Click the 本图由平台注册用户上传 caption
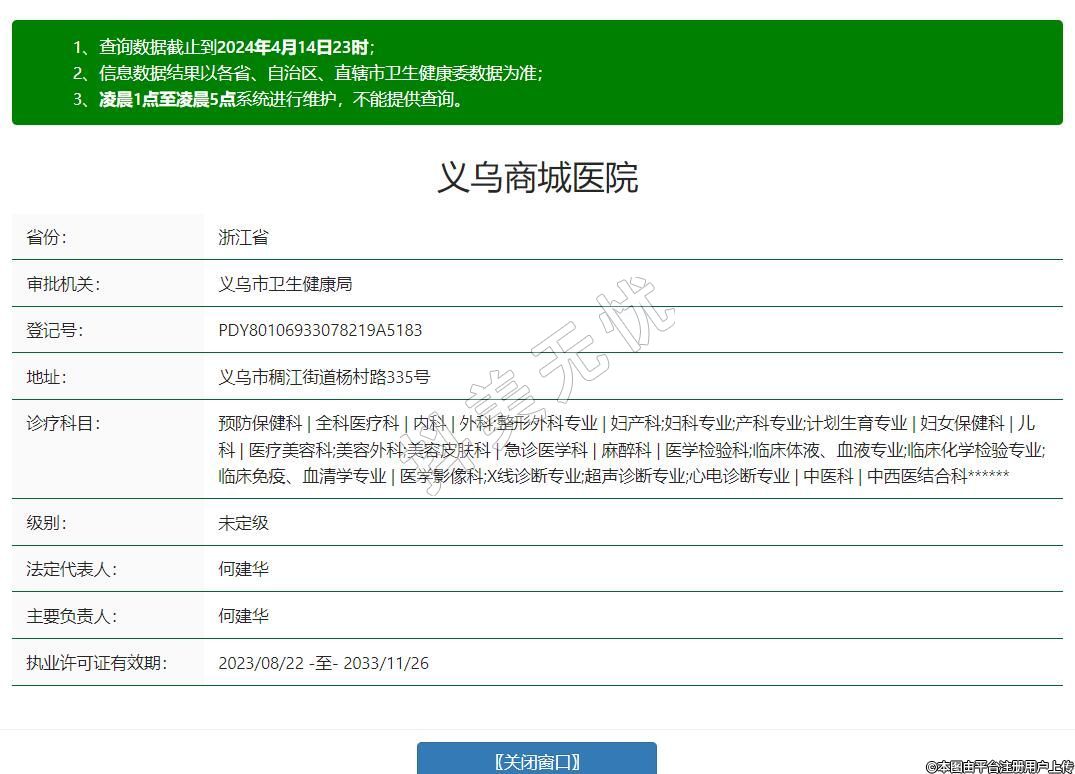Image resolution: width=1075 pixels, height=774 pixels. click(x=999, y=766)
